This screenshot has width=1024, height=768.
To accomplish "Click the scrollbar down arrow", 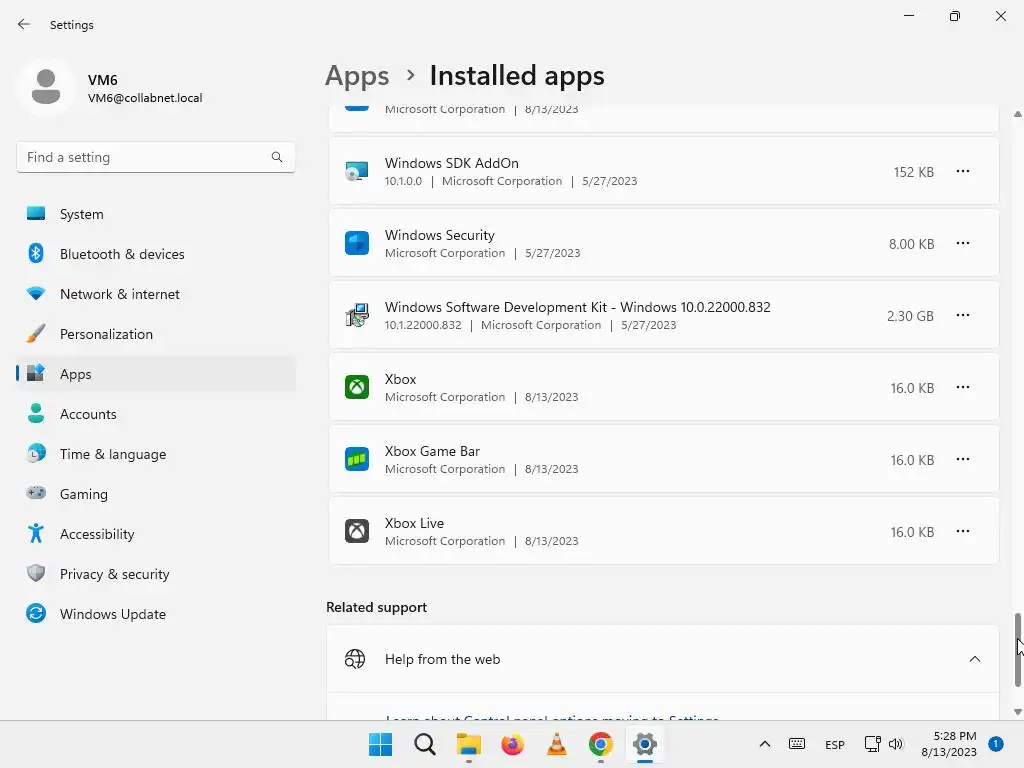I will 1017,712.
